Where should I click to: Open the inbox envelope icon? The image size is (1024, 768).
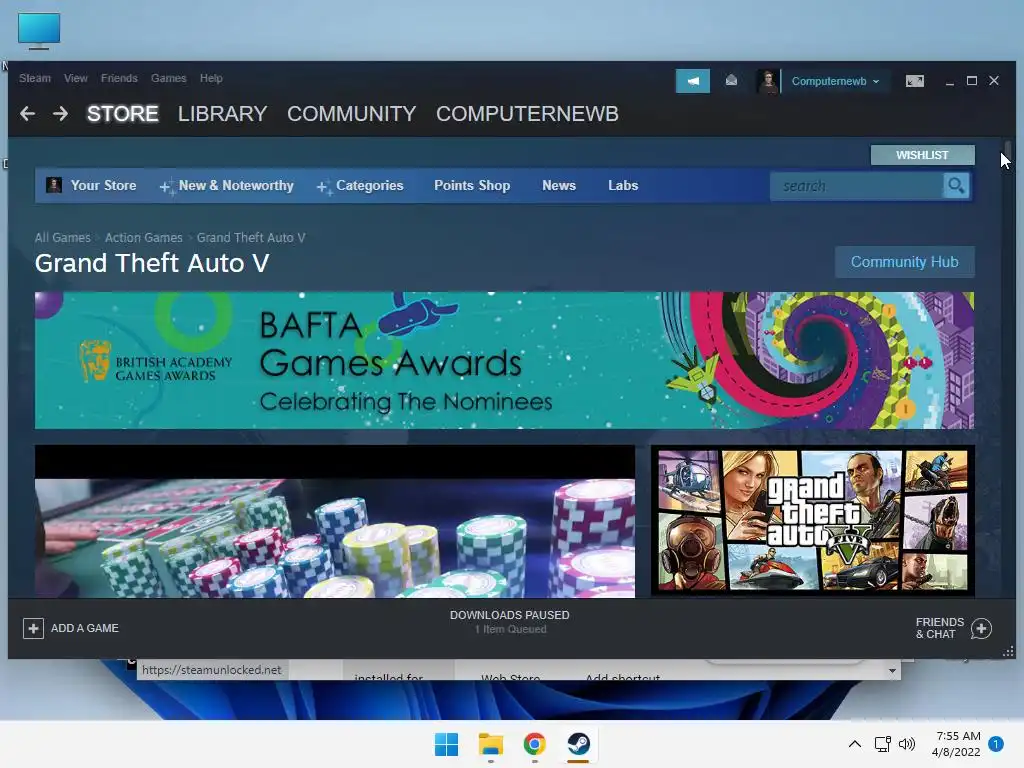(x=731, y=80)
